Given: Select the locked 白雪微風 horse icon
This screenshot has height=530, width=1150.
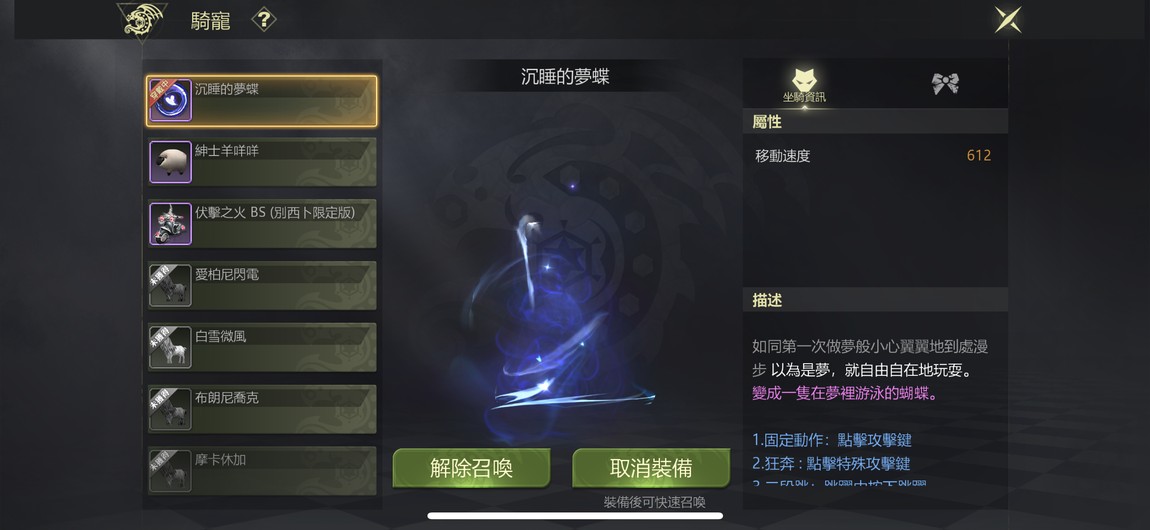Looking at the screenshot, I should [x=170, y=347].
